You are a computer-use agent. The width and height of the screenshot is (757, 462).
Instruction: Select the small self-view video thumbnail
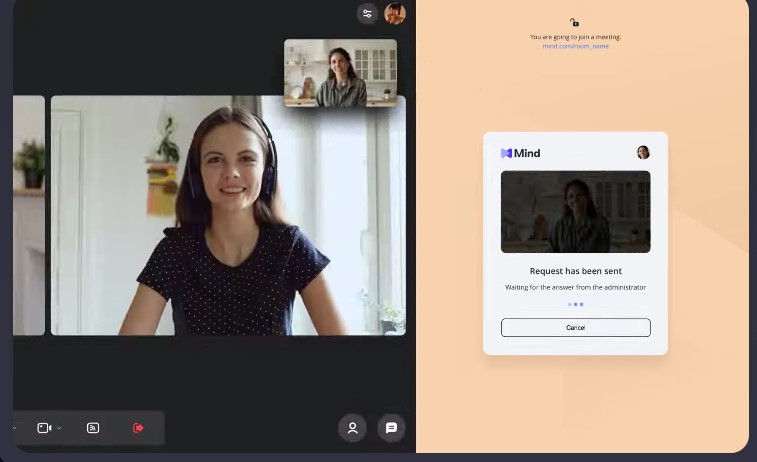340,72
